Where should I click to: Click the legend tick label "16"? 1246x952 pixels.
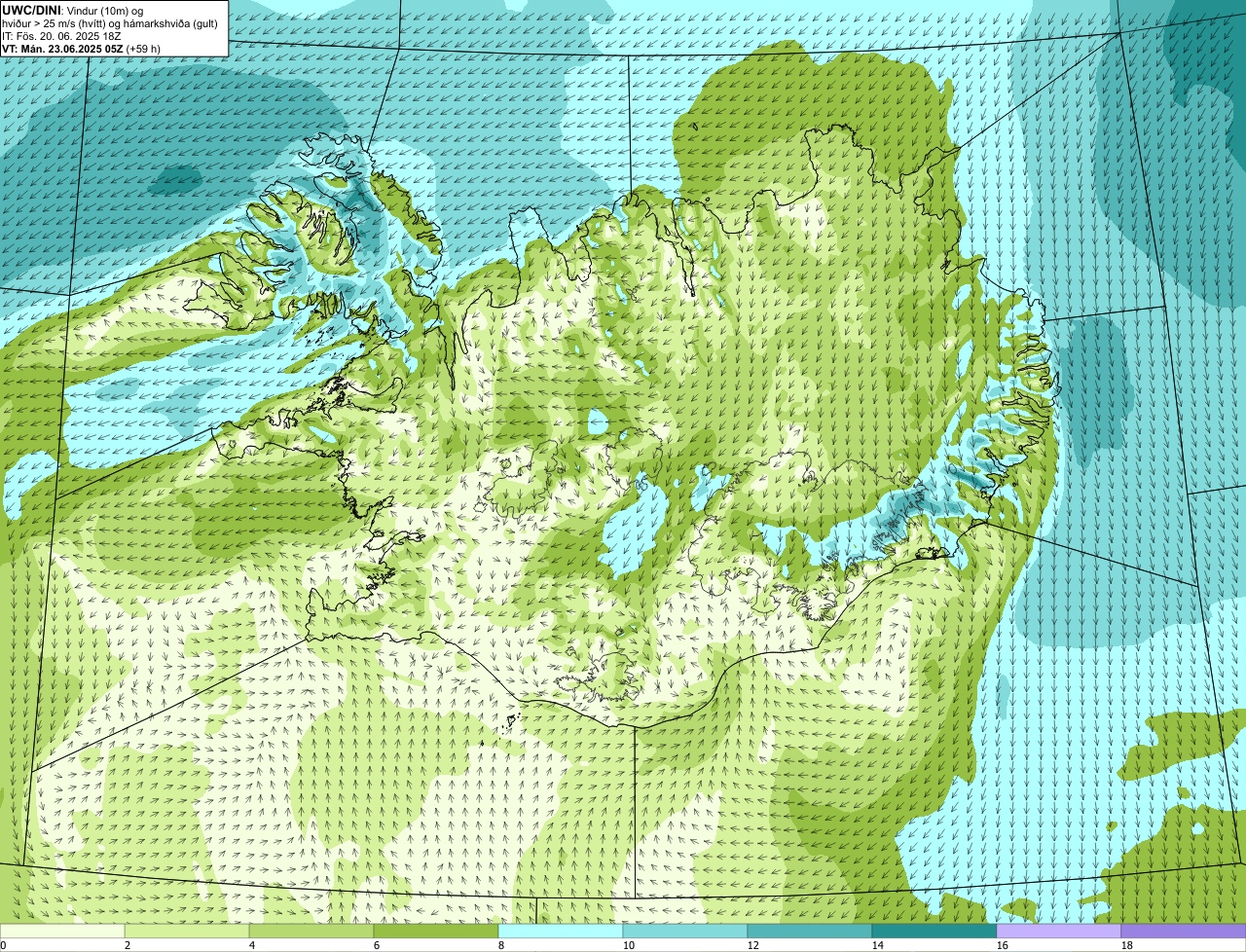pyautogui.click(x=1003, y=945)
